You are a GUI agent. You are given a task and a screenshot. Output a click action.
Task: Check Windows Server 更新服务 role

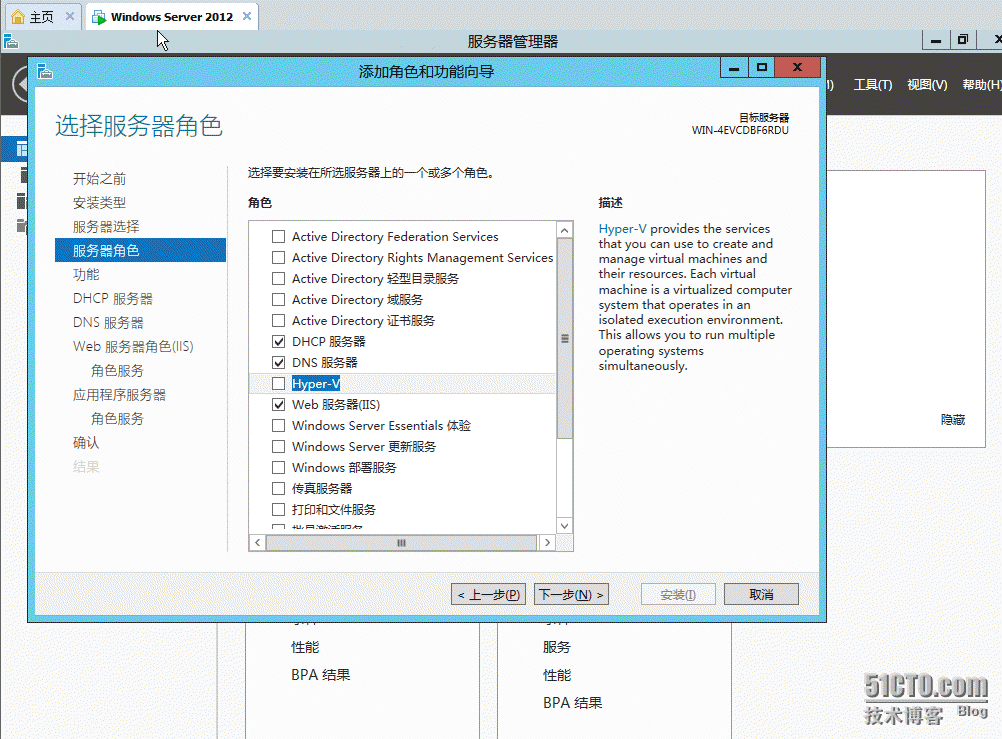pyautogui.click(x=278, y=446)
